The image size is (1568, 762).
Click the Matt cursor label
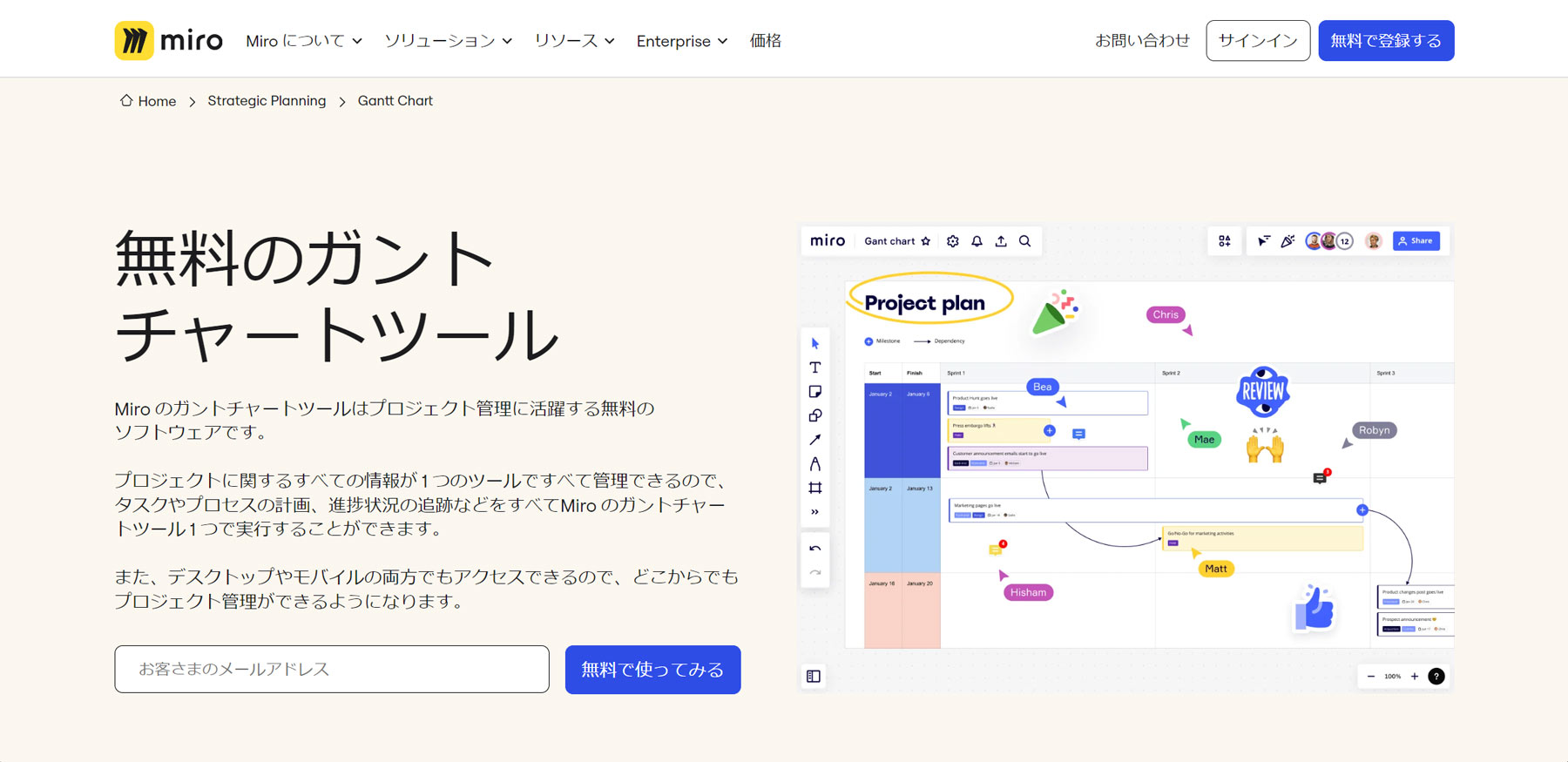[1216, 569]
